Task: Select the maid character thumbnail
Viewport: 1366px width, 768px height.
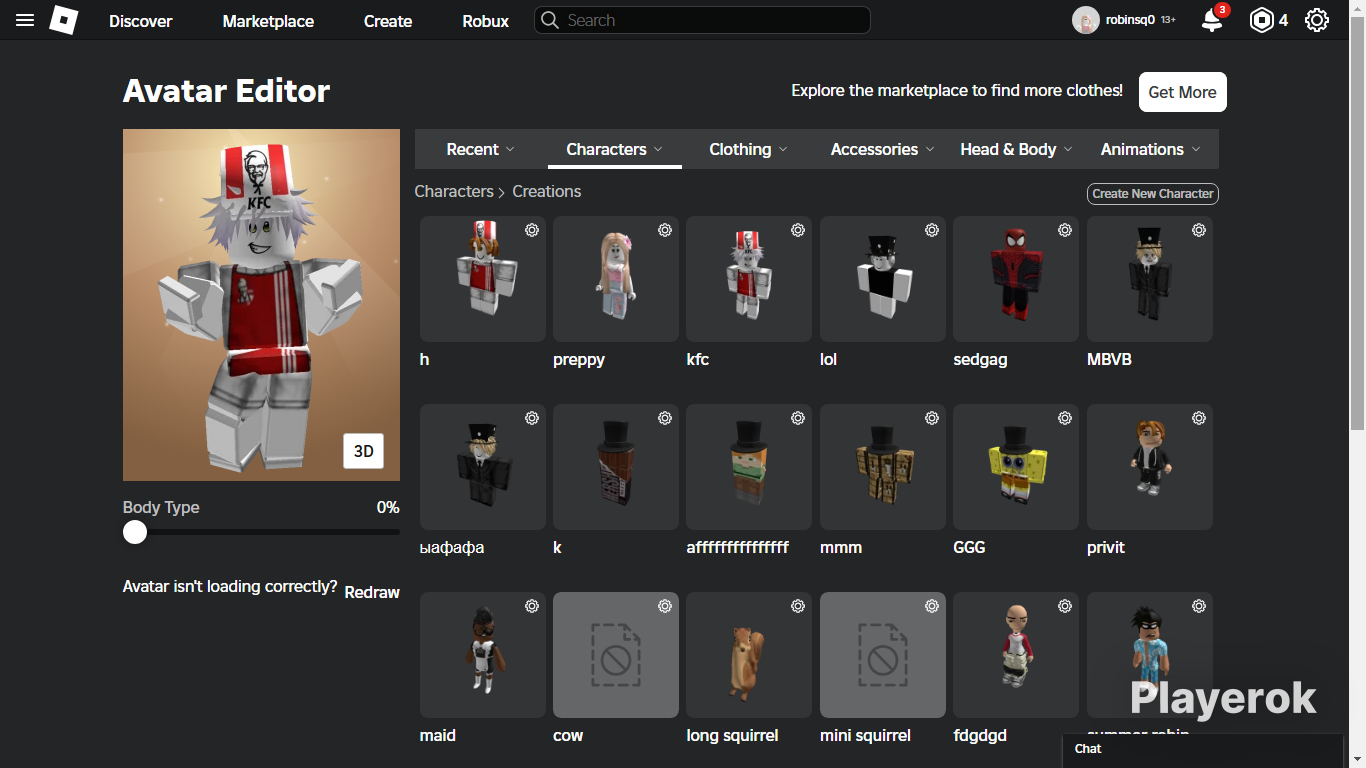Action: (483, 655)
